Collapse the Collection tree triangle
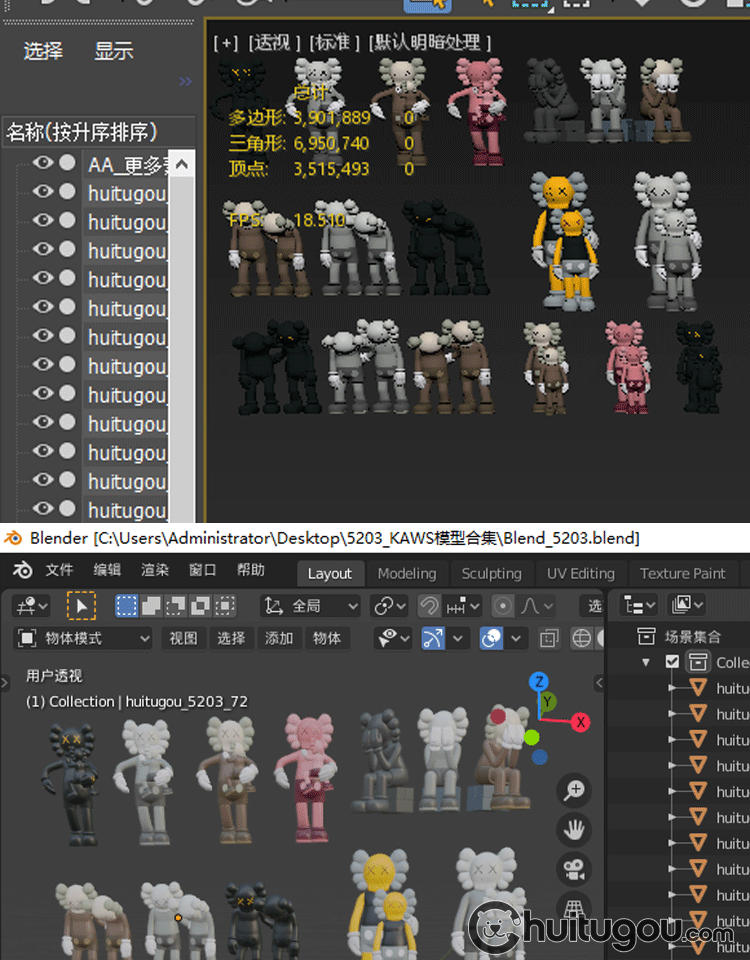 tap(646, 662)
